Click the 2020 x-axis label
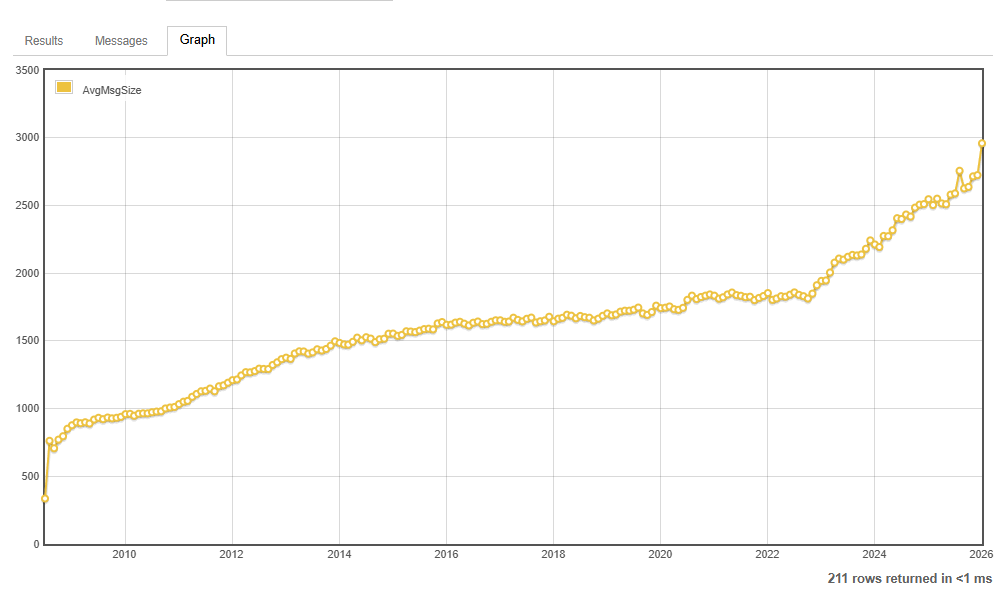This screenshot has height=596, width=1008. click(x=660, y=554)
